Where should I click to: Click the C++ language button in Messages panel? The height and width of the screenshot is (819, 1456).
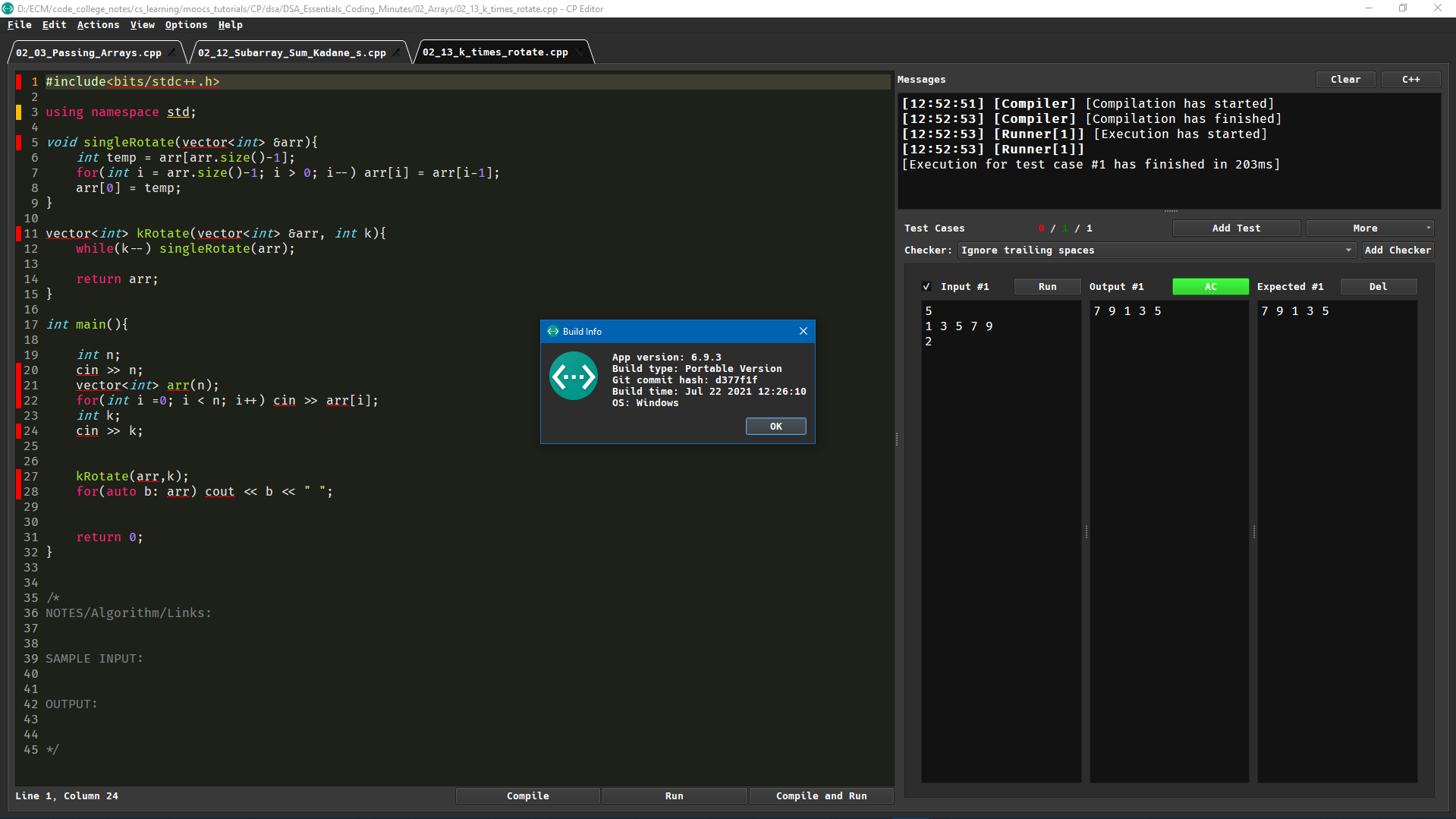(1410, 79)
